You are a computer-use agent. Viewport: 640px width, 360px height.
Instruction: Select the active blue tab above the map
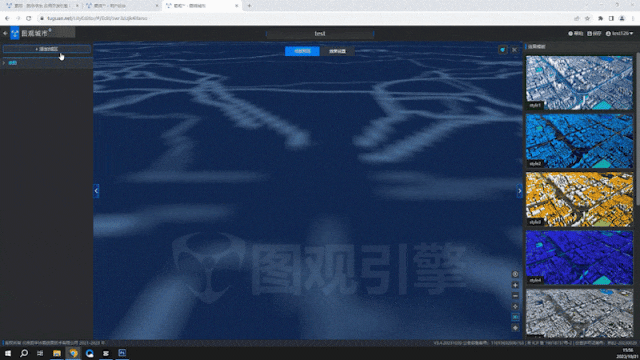point(302,51)
